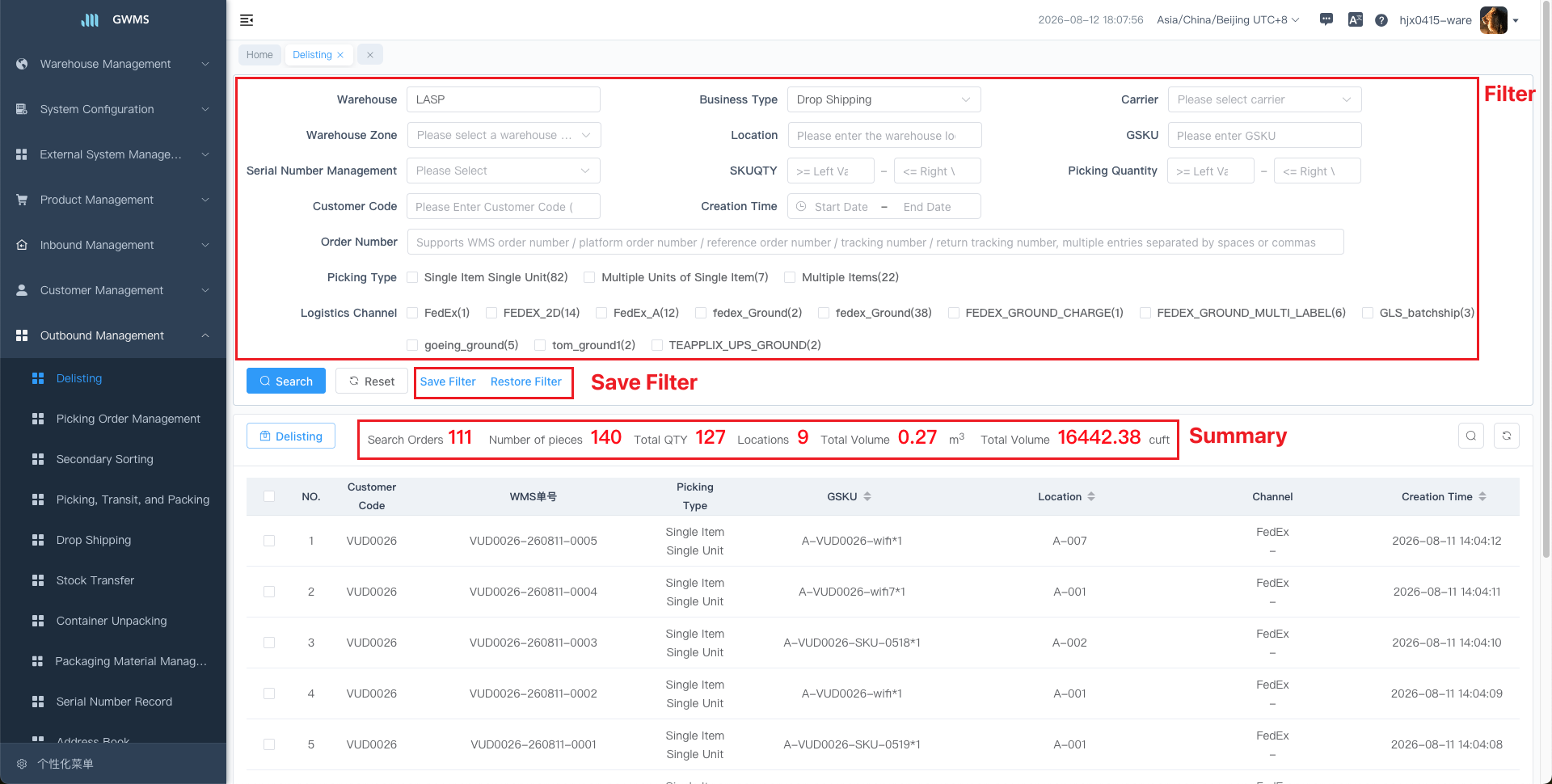Click the blue Search button
Image resolution: width=1552 pixels, height=784 pixels.
(286, 381)
